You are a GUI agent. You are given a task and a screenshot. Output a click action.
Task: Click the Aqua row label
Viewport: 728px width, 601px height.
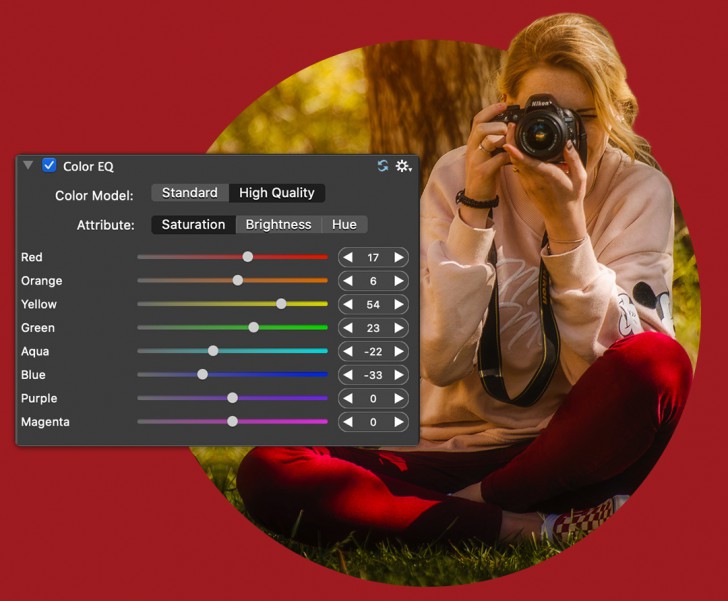tap(35, 352)
